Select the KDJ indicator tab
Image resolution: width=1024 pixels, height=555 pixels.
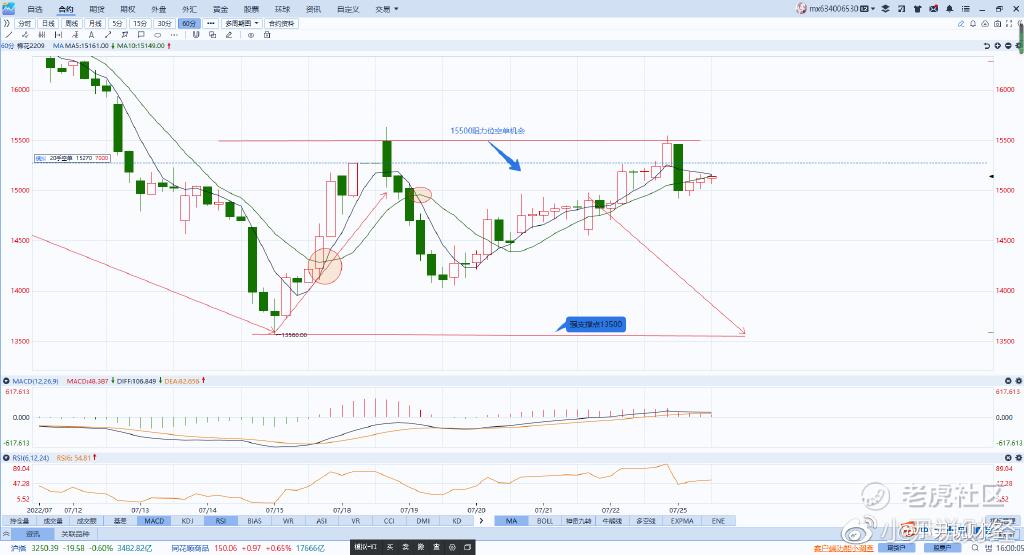tap(187, 520)
